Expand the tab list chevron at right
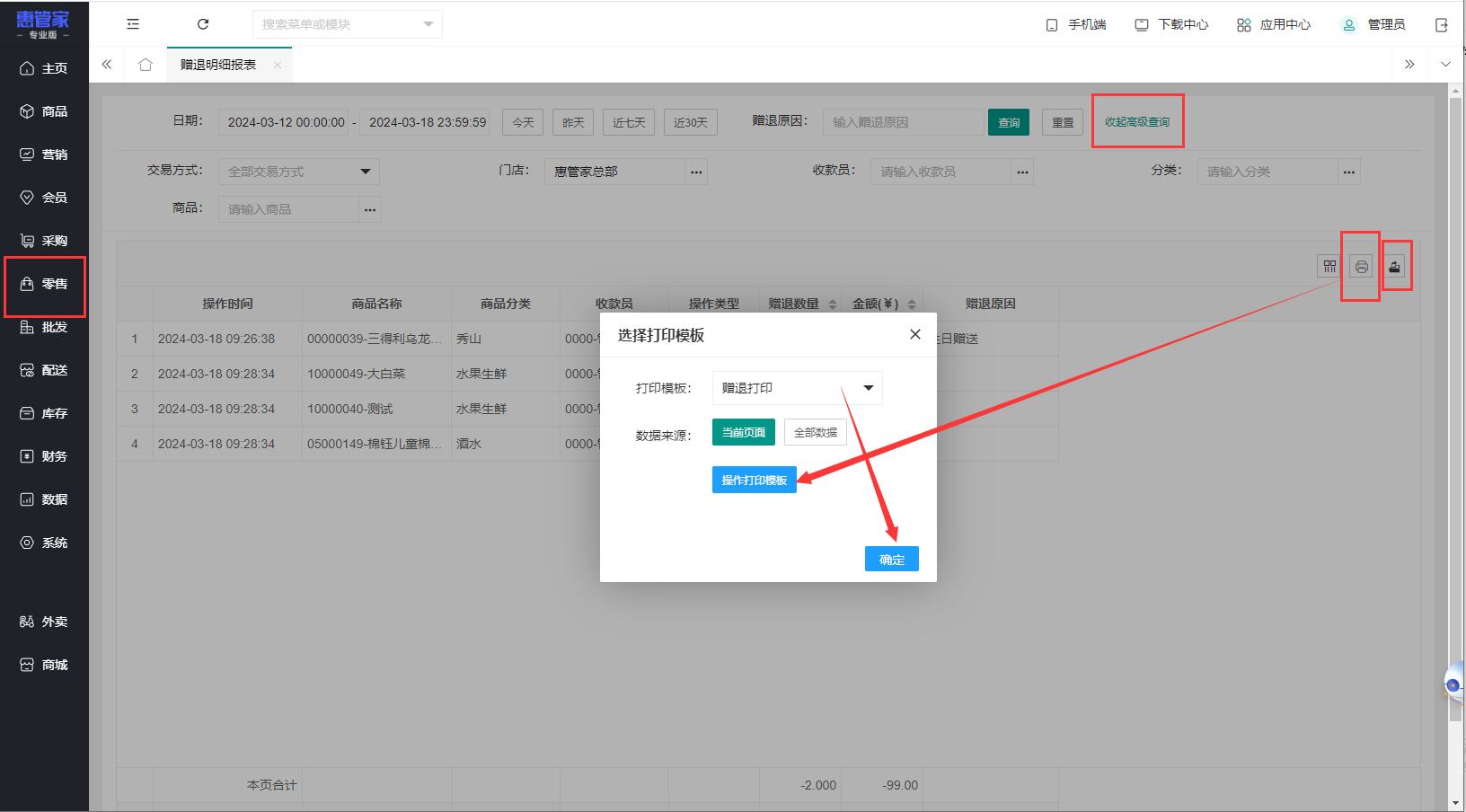Viewport: 1466px width, 812px height. pyautogui.click(x=1445, y=65)
